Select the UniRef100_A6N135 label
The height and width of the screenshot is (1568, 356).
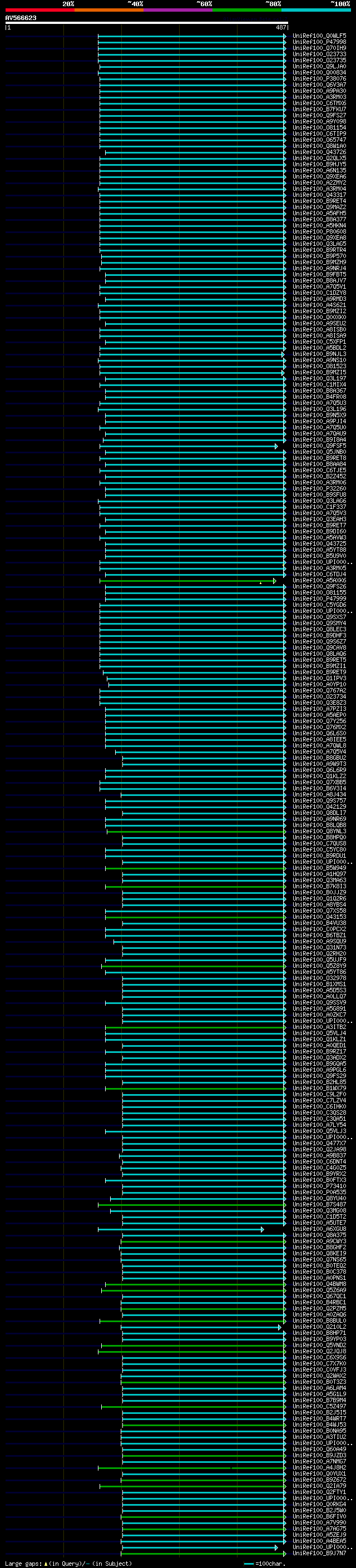pyautogui.click(x=319, y=170)
